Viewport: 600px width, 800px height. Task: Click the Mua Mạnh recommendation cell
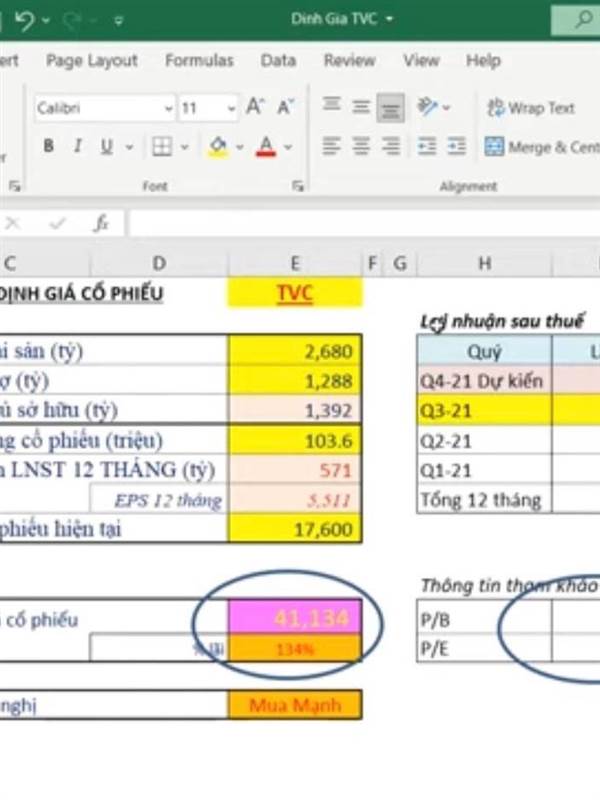click(295, 705)
